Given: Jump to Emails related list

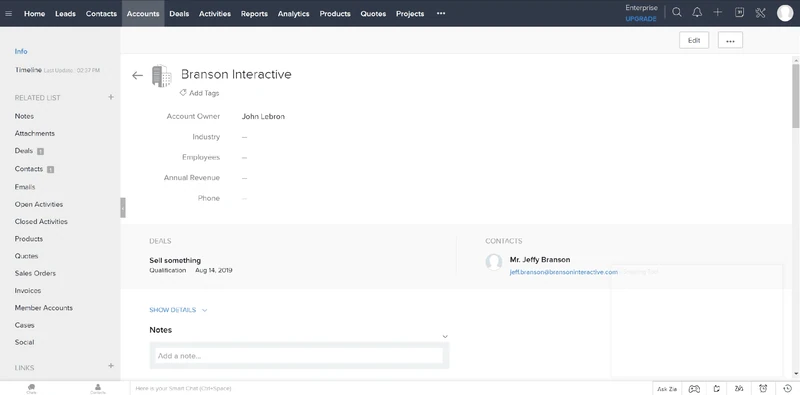Looking at the screenshot, I should [x=25, y=187].
